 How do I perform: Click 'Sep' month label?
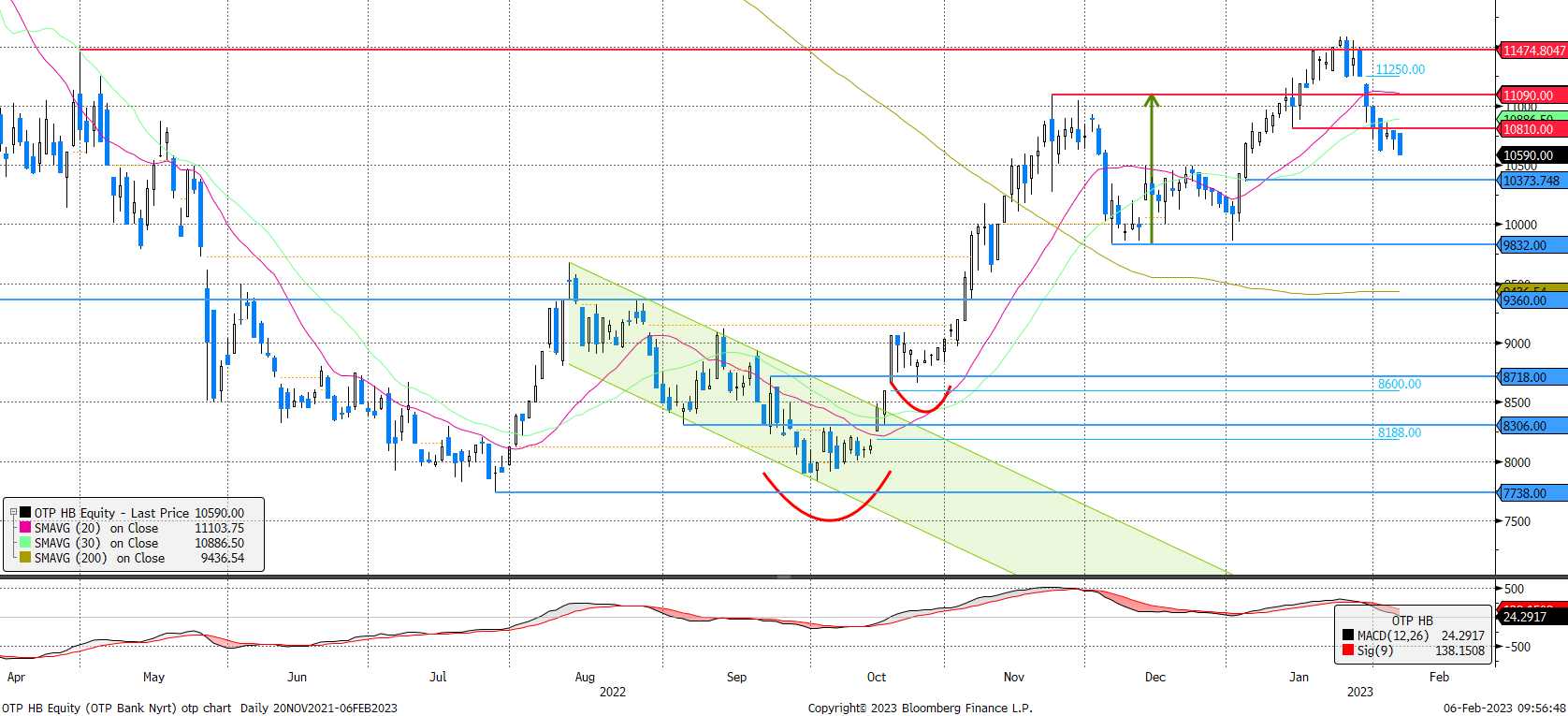tap(736, 677)
